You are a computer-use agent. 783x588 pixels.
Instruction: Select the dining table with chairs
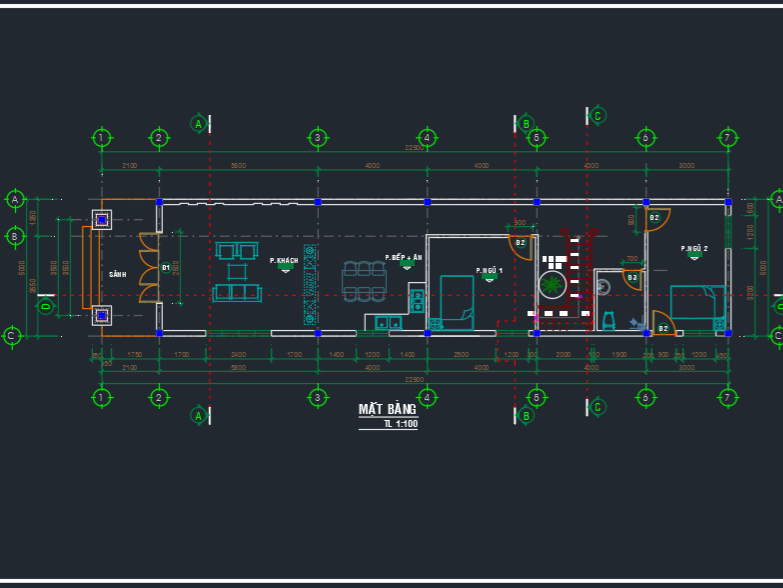(364, 282)
